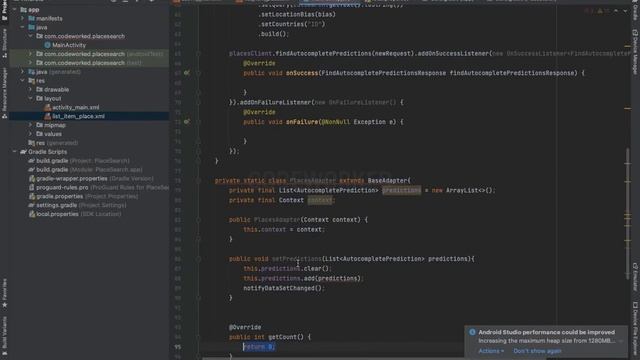
Task: Open activity_main.xml layout file
Action: (x=76, y=107)
